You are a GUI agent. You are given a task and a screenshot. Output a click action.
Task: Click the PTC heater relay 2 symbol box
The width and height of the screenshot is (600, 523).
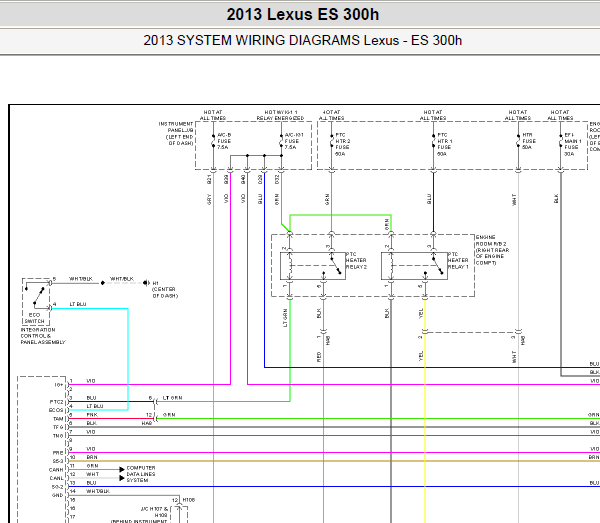(x=313, y=266)
